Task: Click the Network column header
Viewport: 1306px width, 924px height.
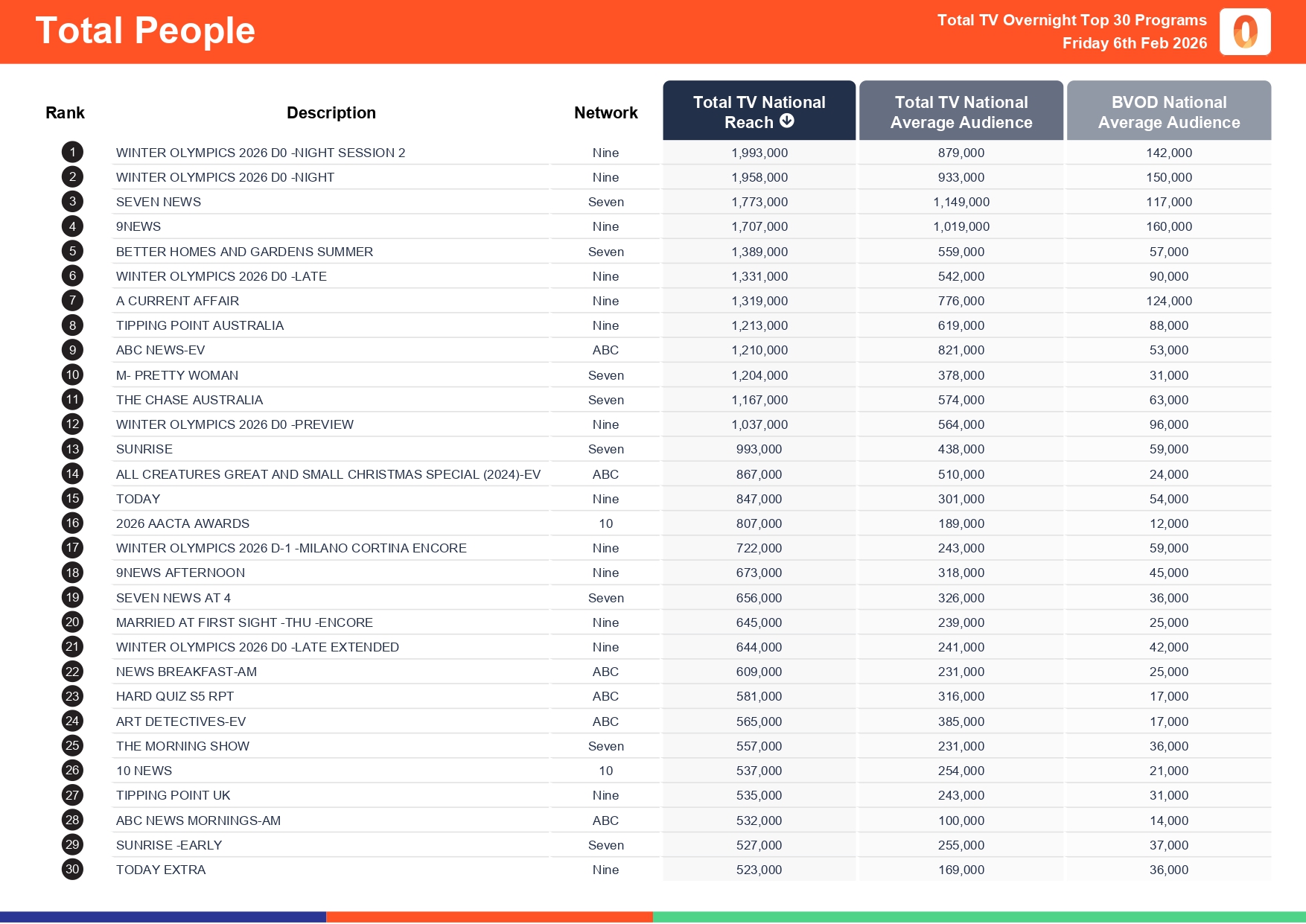Action: click(x=605, y=112)
